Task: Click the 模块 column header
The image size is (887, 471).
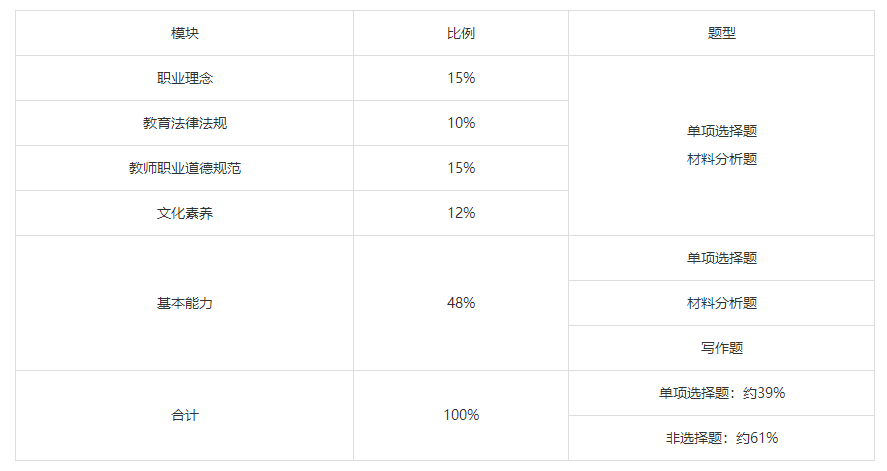Action: click(x=184, y=33)
